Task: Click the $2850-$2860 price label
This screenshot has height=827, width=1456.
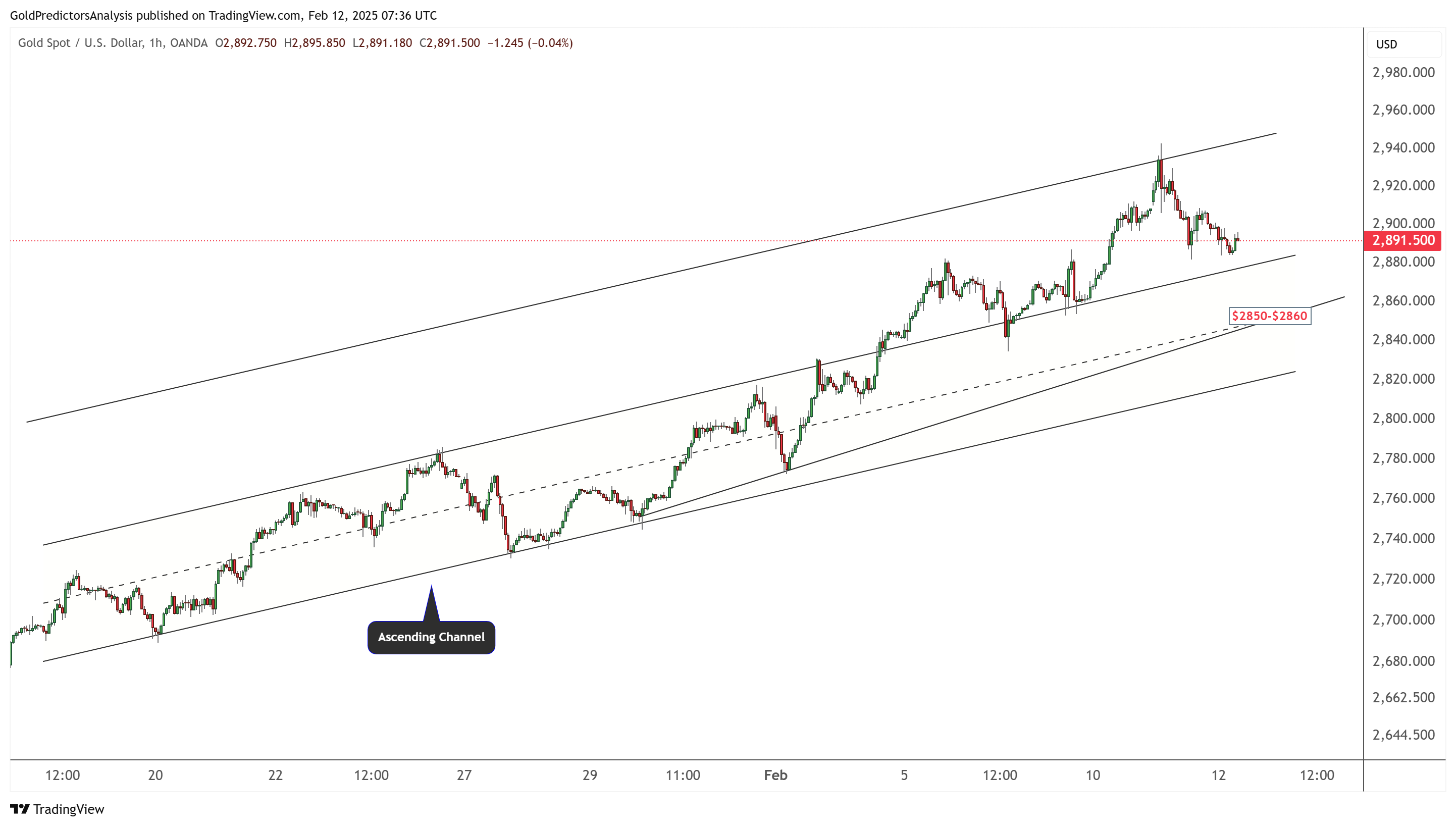Action: tap(1269, 316)
